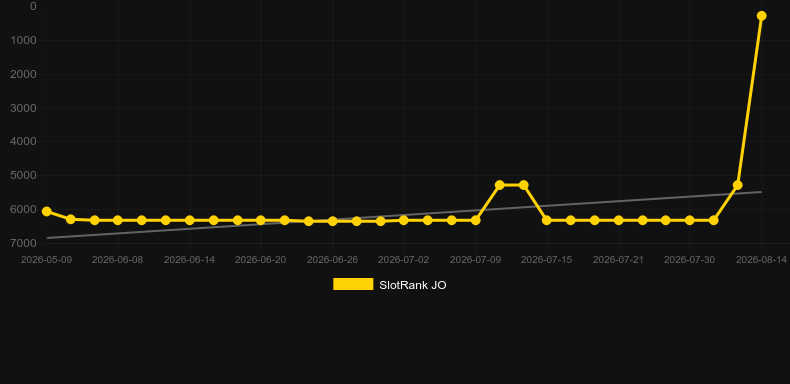This screenshot has height=384, width=790.
Task: Select the first data point at 2026-05-09
Action: [47, 211]
